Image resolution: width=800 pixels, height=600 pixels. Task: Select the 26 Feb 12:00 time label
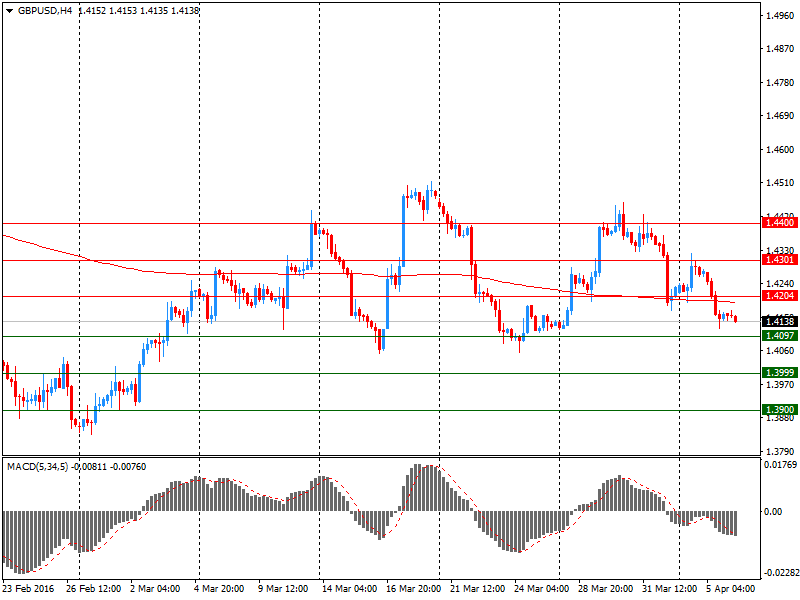[x=93, y=588]
